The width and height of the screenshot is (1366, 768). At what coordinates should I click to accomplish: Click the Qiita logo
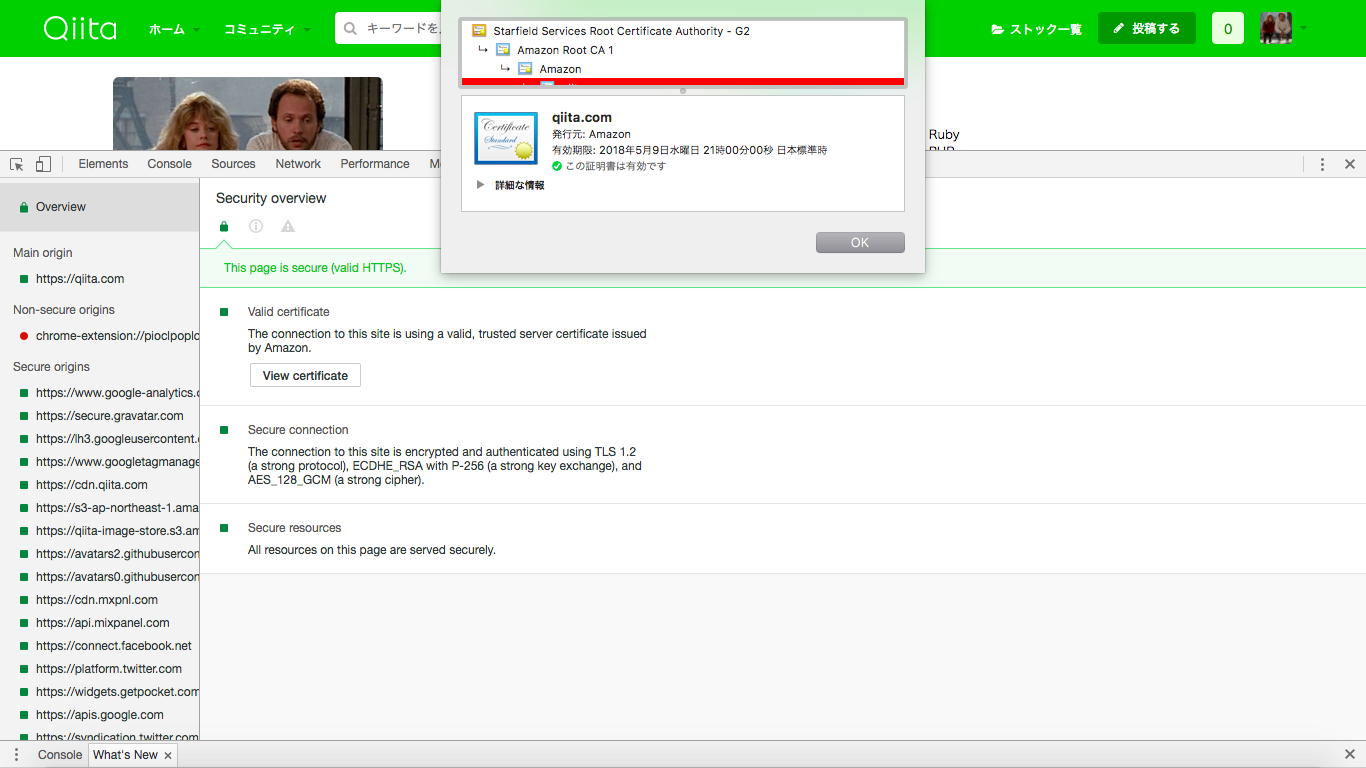pyautogui.click(x=80, y=29)
